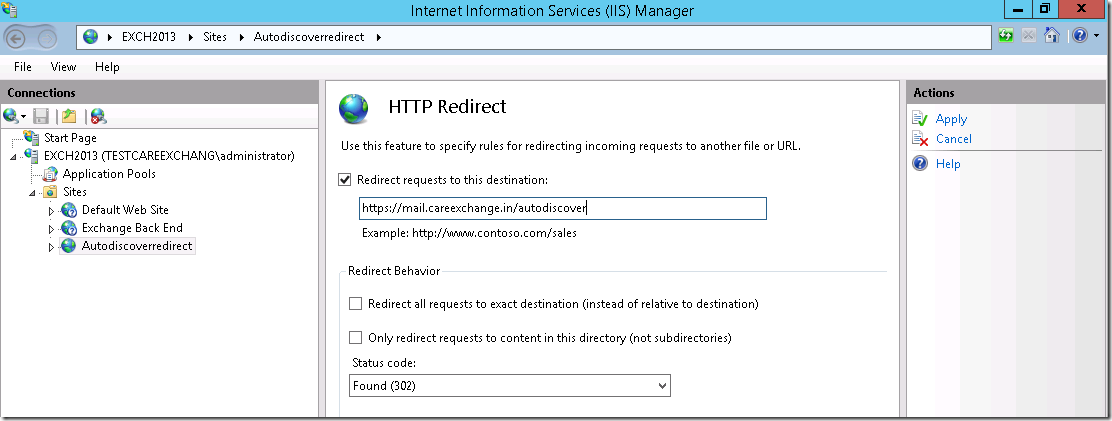Click the Exchange Back End globe icon
The height and width of the screenshot is (421, 1112).
point(69,228)
